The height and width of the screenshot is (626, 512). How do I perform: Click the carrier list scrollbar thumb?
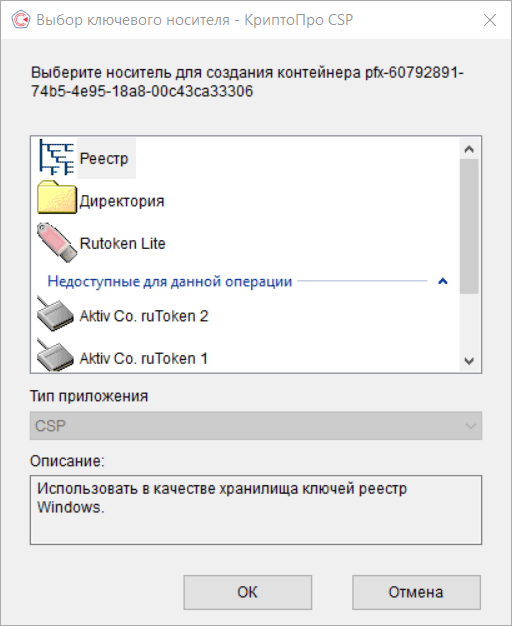469,226
